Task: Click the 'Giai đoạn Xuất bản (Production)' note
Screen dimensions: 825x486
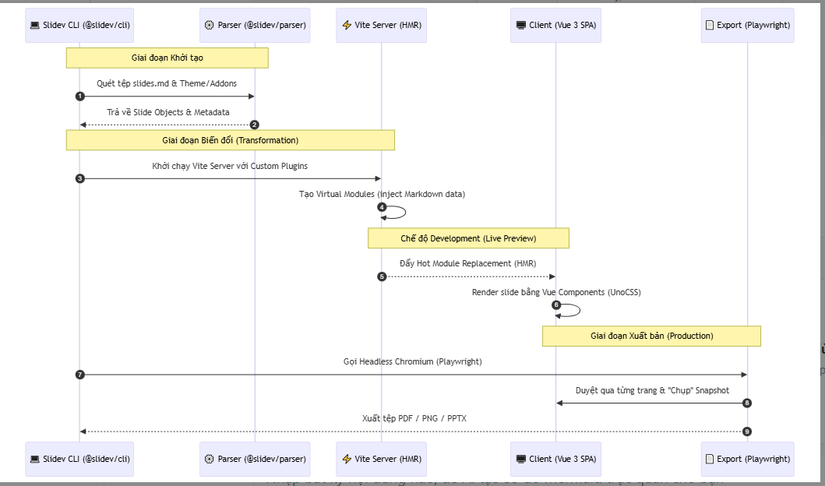Action: point(651,336)
